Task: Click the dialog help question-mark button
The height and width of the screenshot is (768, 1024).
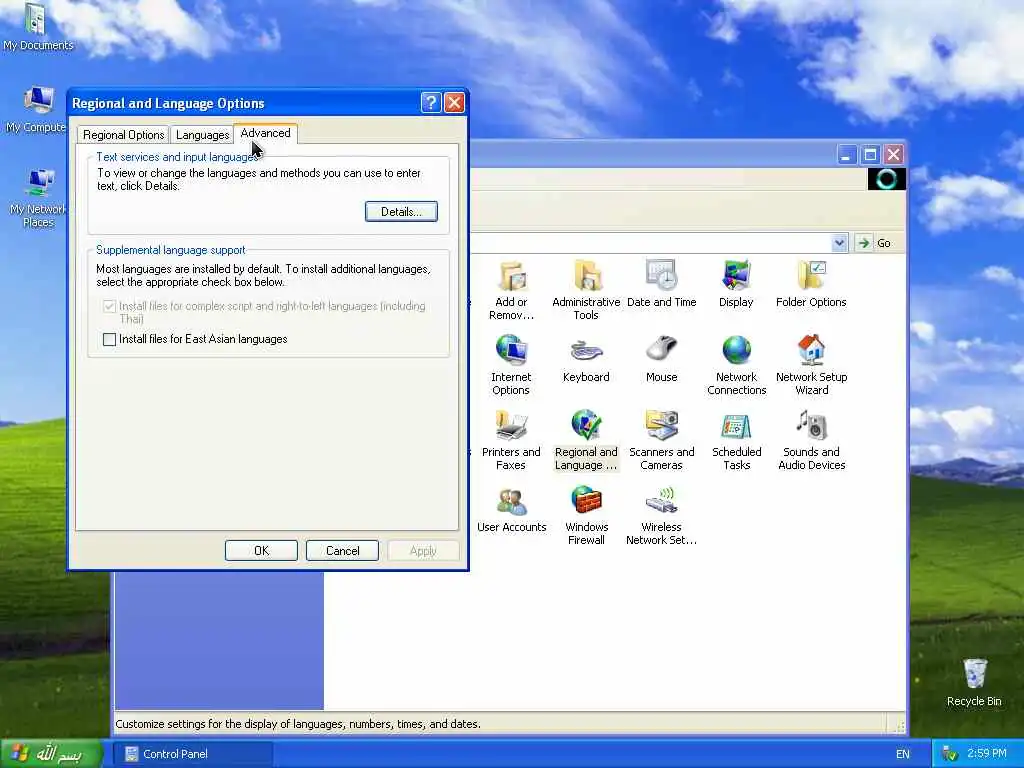Action: [x=431, y=103]
